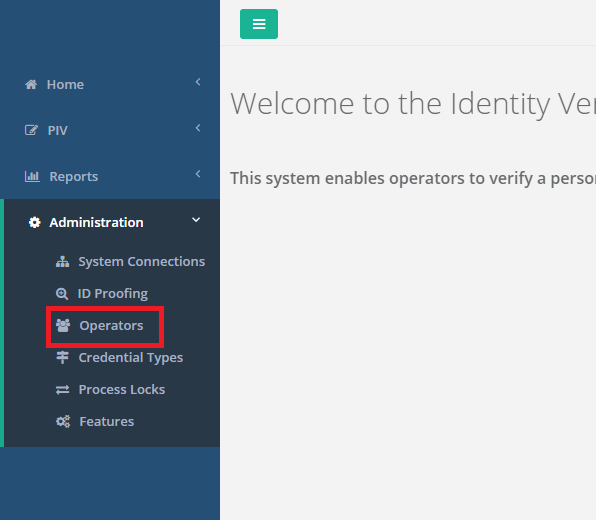The height and width of the screenshot is (520, 596).
Task: Expand the PIV menu chevron
Action: (x=198, y=128)
